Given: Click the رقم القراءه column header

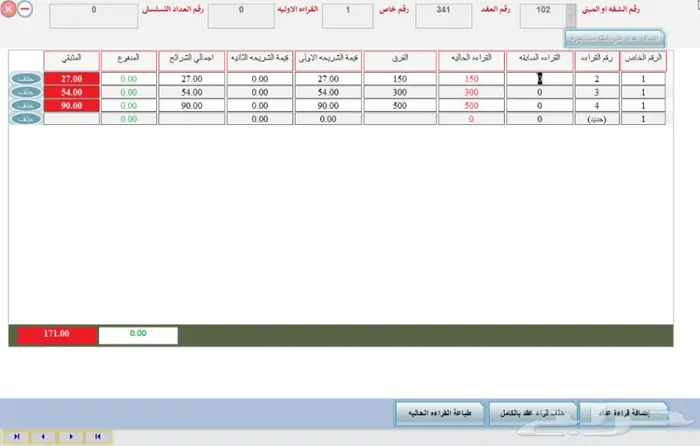Looking at the screenshot, I should tap(597, 61).
